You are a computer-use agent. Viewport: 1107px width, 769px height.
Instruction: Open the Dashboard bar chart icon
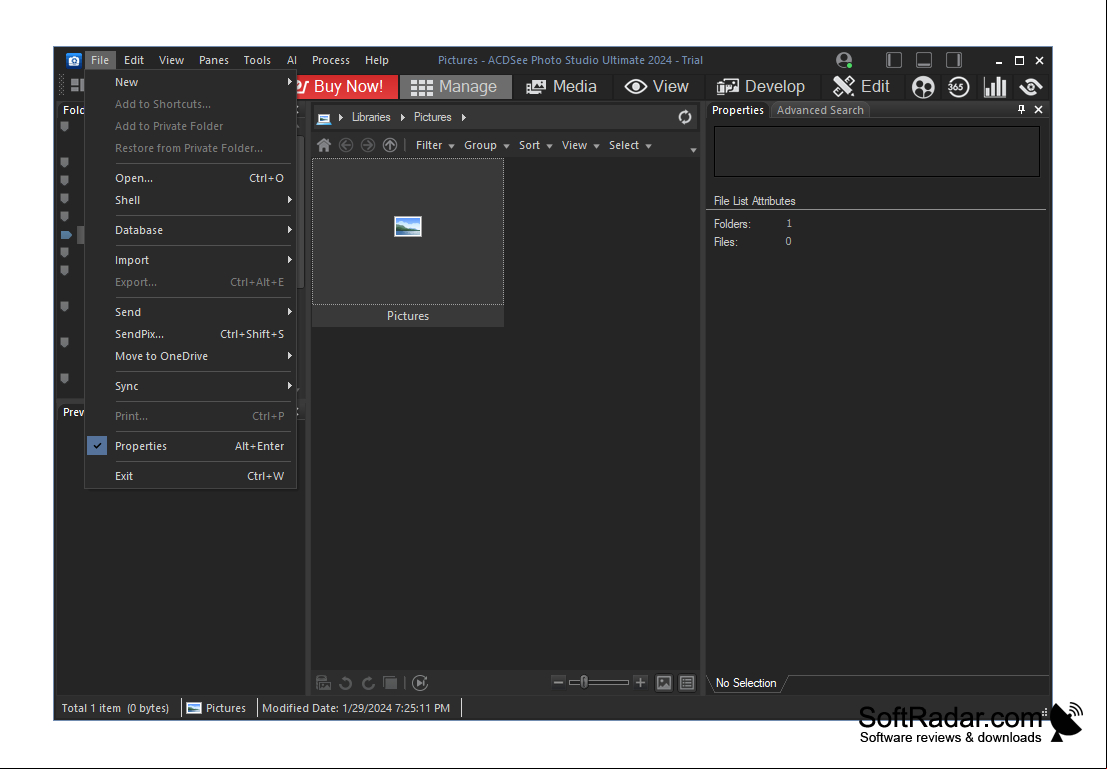995,87
